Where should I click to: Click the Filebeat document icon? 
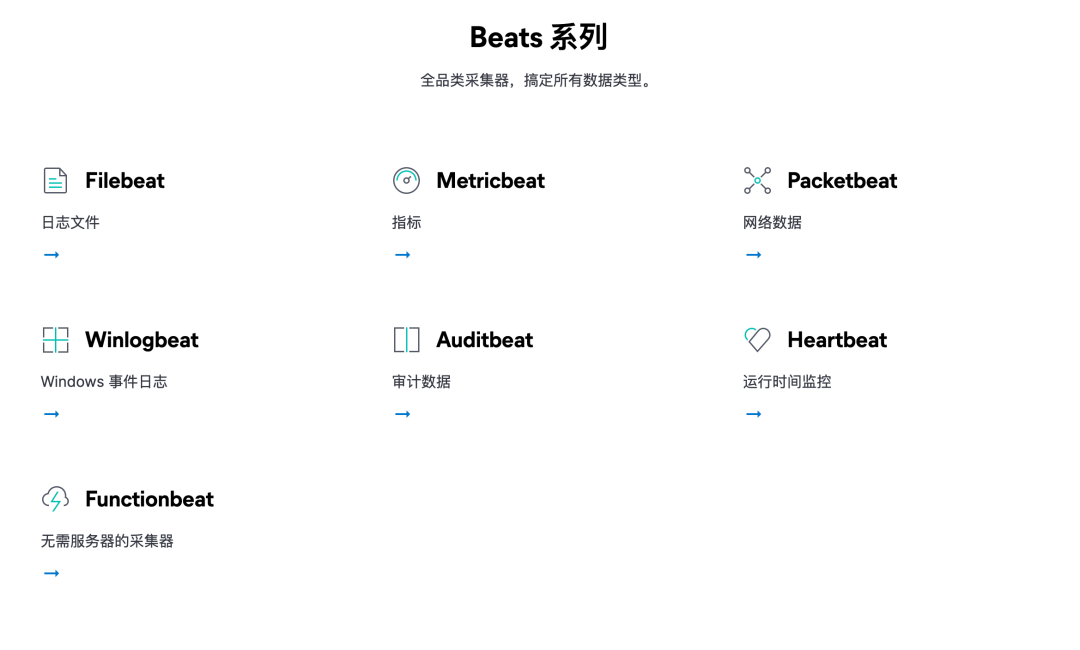point(56,181)
